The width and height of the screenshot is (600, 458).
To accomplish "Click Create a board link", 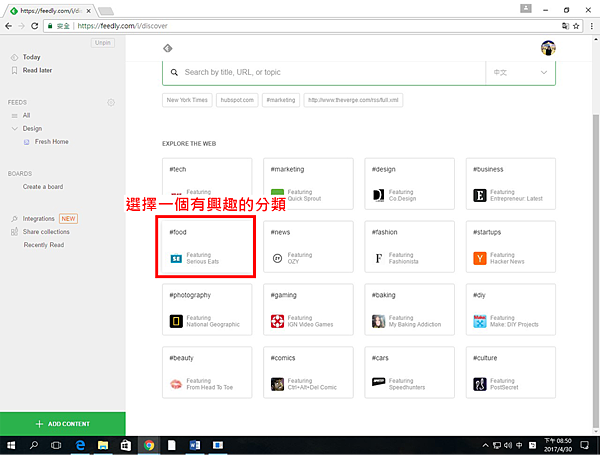I will point(43,187).
